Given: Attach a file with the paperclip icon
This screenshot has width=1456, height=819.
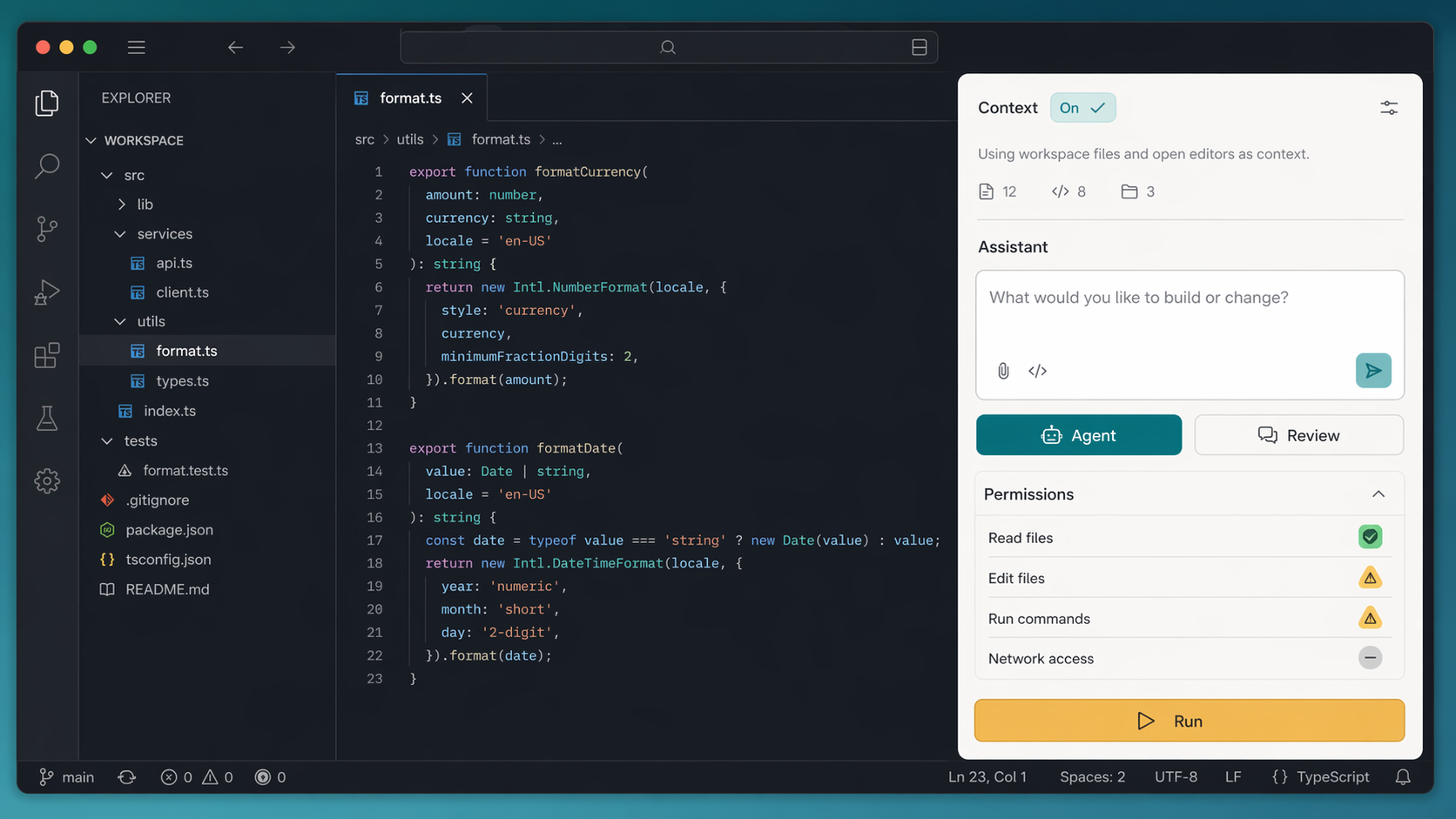Looking at the screenshot, I should (1003, 371).
